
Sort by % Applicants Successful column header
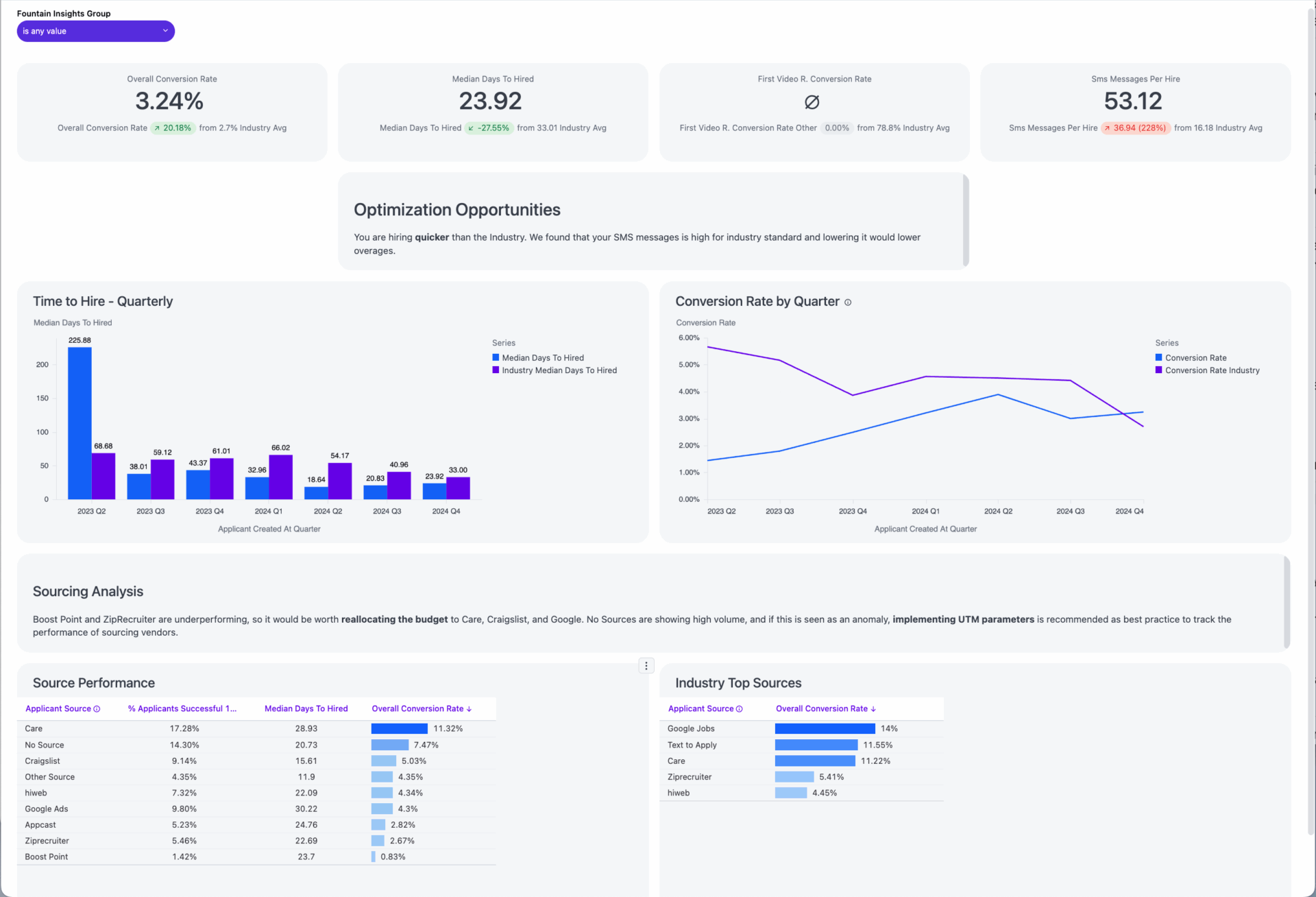click(x=182, y=708)
